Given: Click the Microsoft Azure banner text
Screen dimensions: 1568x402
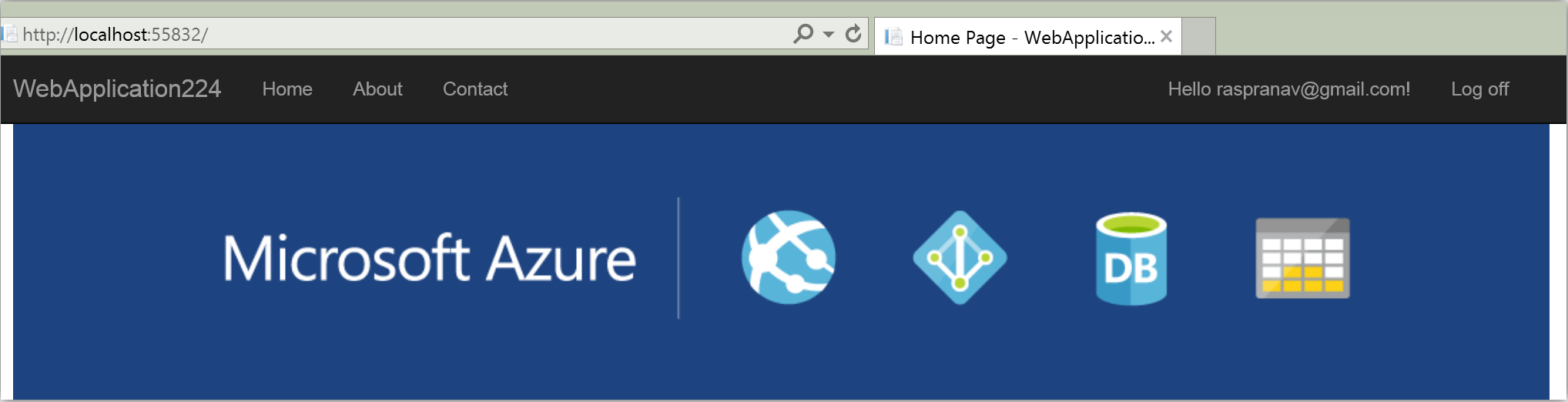Looking at the screenshot, I should click(430, 258).
